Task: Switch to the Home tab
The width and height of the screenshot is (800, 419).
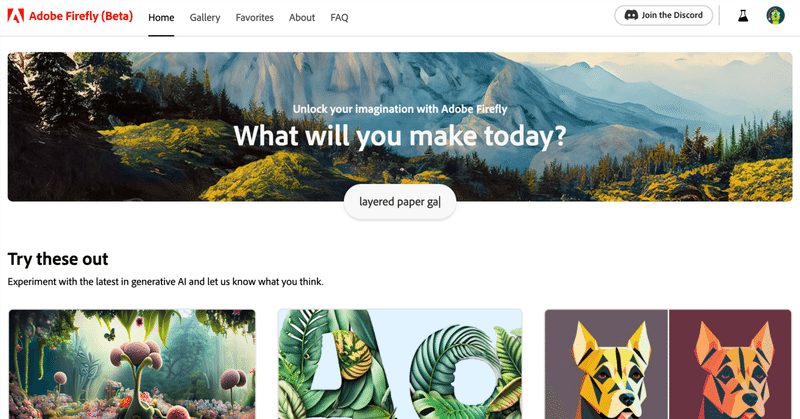Action: (161, 17)
